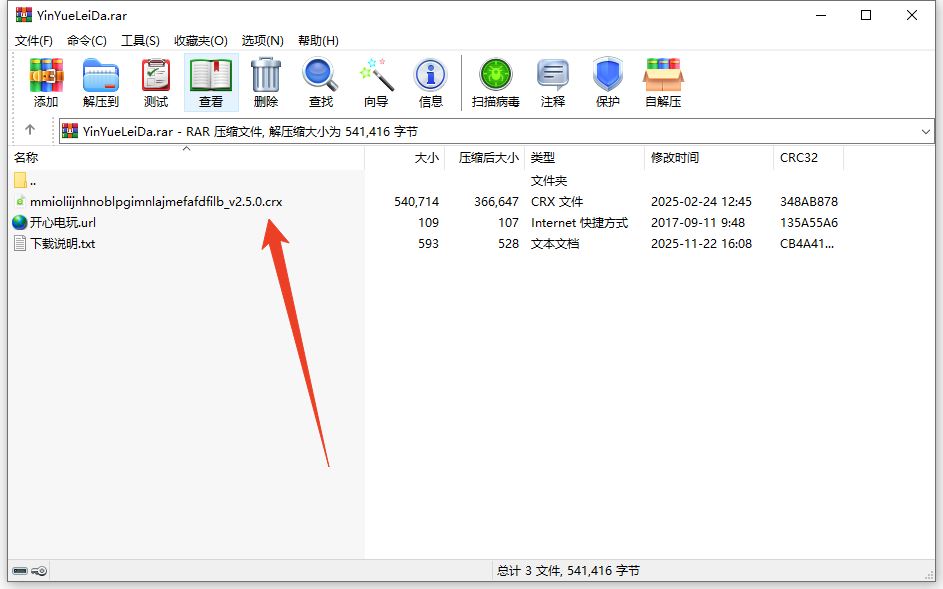Click the key icon in status bar
943x589 pixels.
click(38, 570)
